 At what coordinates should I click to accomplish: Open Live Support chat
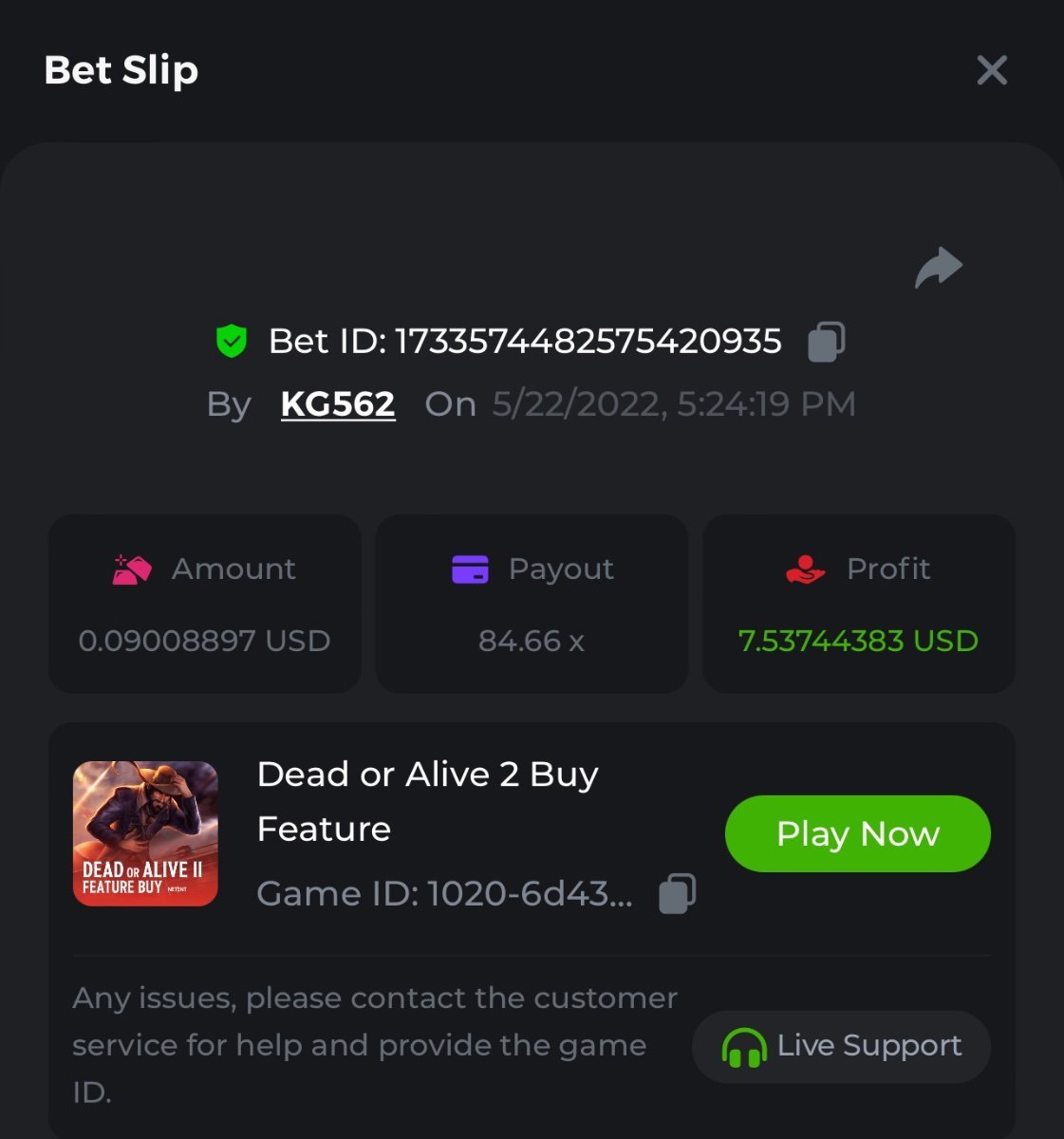841,1046
